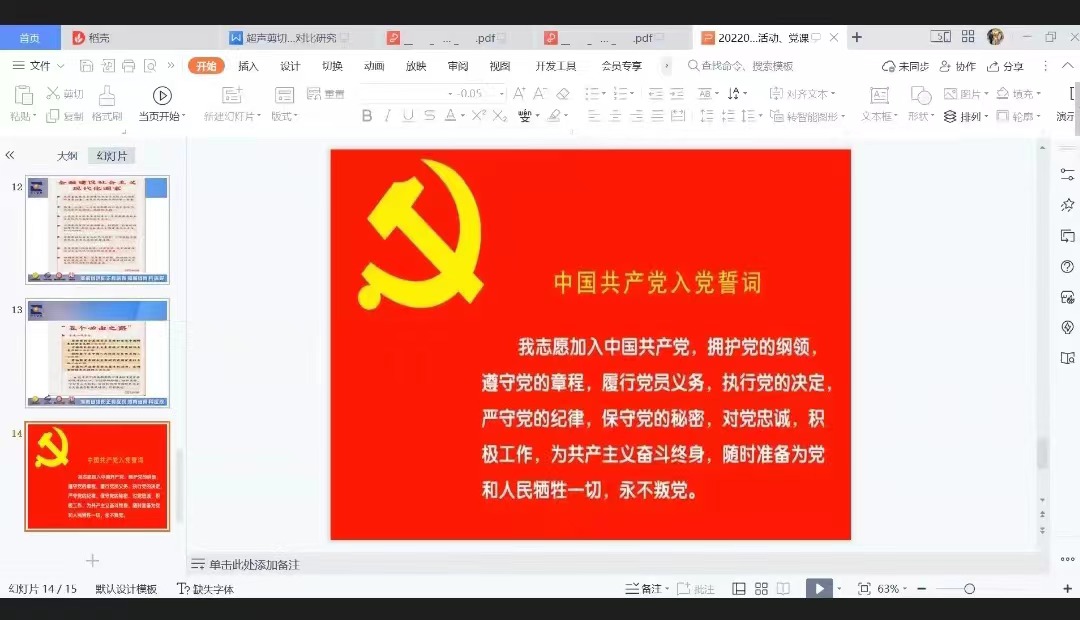Click the 协作 collaborate button
Screen dimensions: 1080x620
point(957,66)
